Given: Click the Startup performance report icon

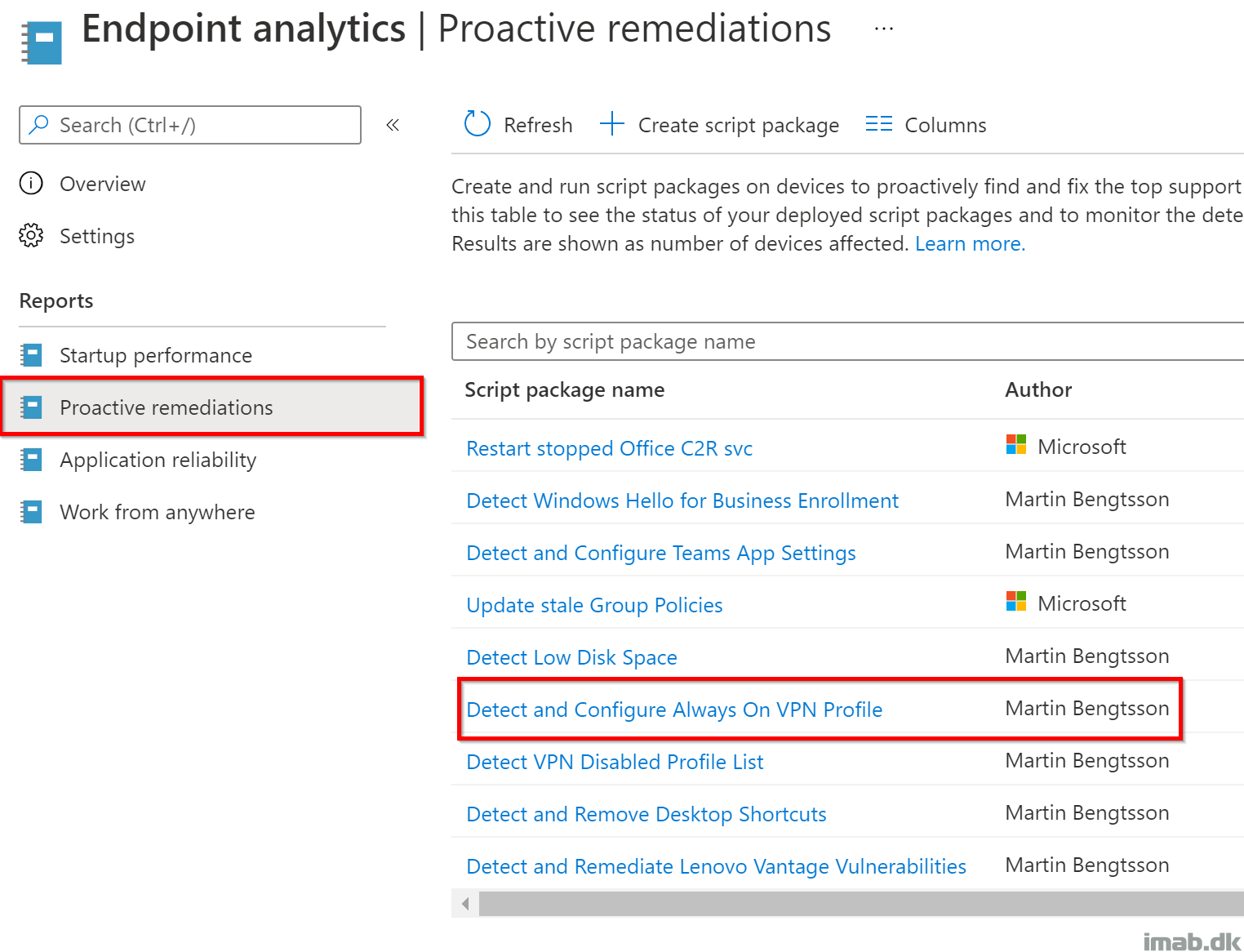Looking at the screenshot, I should point(31,355).
